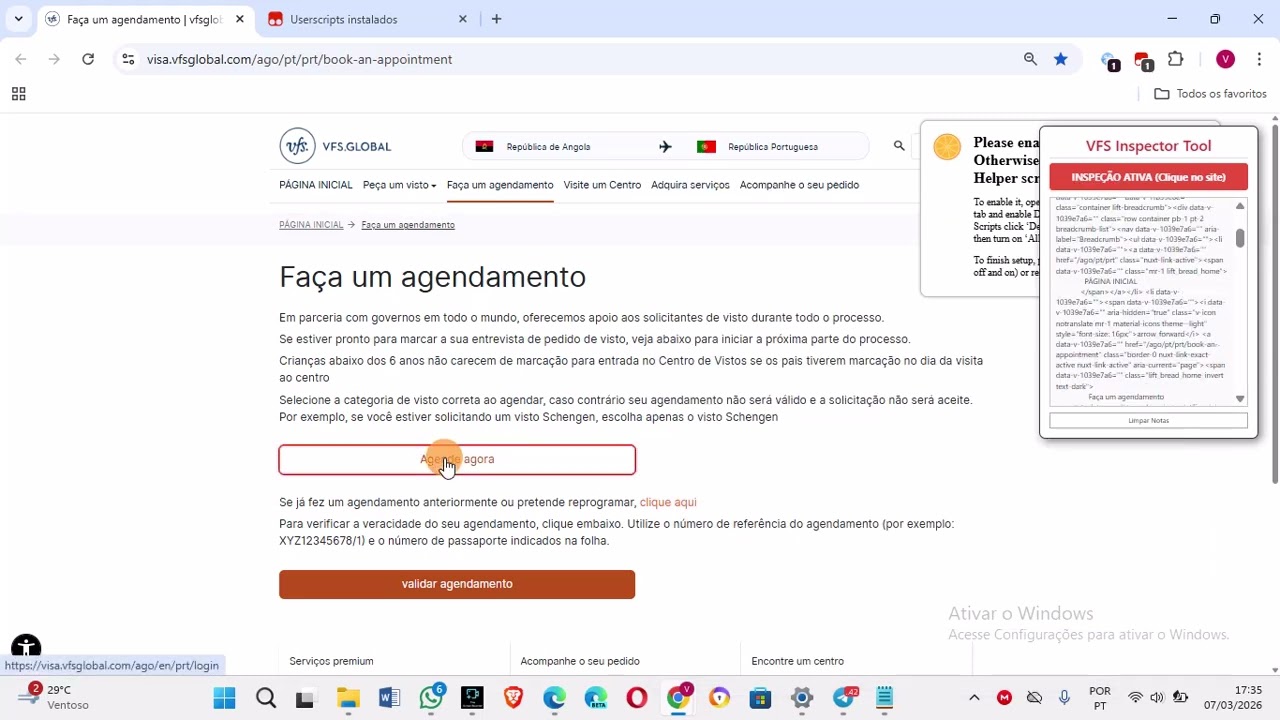Go to PÁGINA INICIAL in the nav menu
Viewport: 1280px width, 720px height.
(316, 185)
